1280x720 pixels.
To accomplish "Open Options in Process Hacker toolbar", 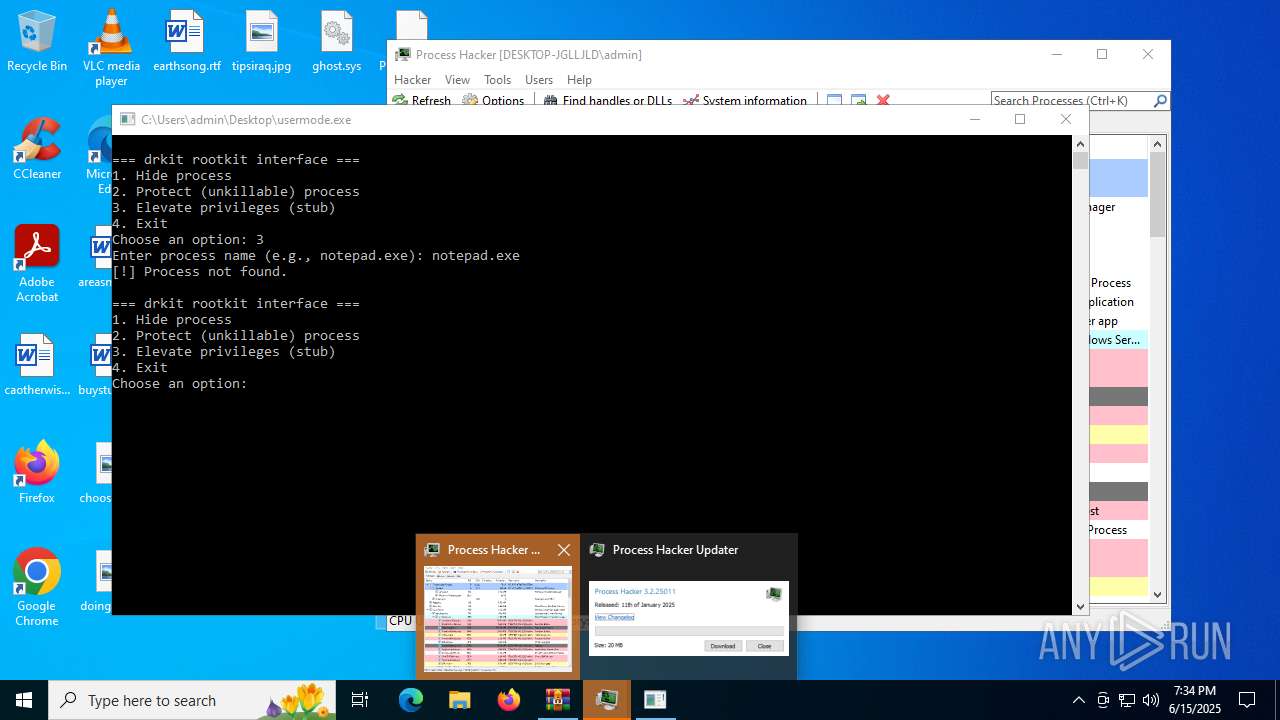I will [x=493, y=100].
